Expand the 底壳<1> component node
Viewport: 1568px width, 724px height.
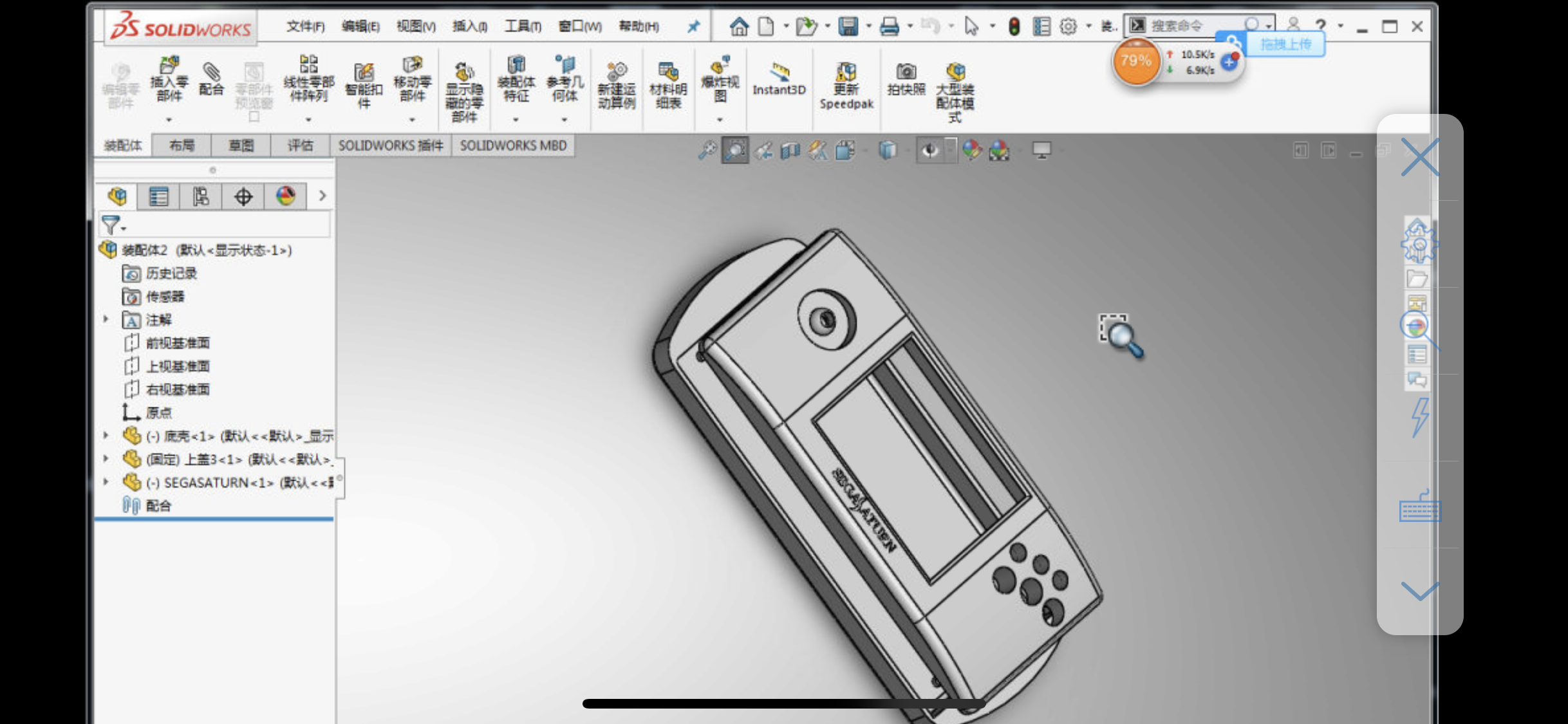click(x=106, y=436)
